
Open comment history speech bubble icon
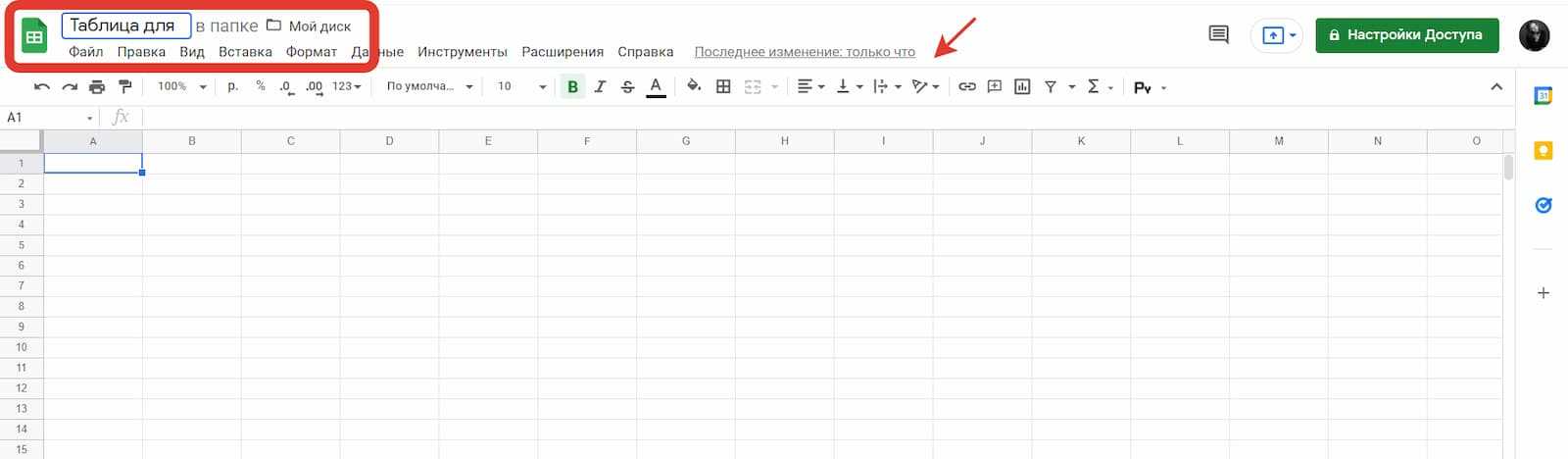(x=1218, y=35)
